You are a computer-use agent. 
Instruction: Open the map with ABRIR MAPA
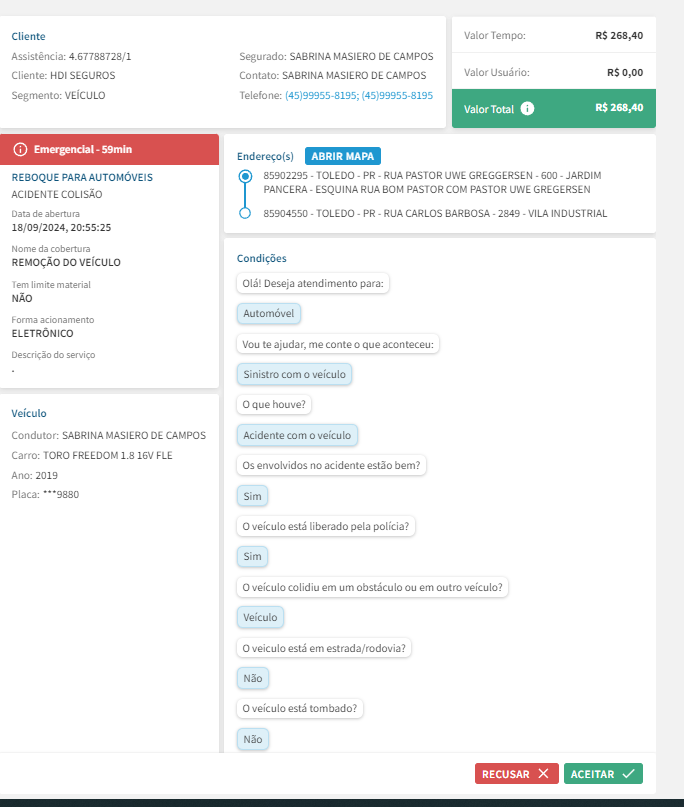[x=342, y=156]
